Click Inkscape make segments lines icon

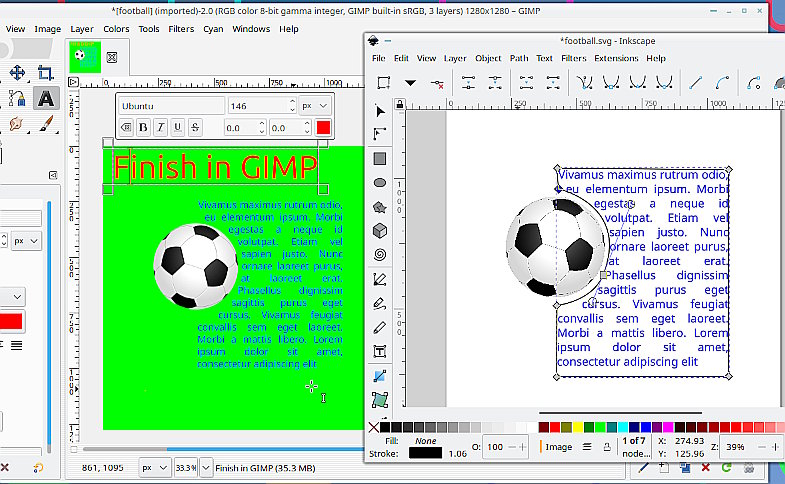[x=695, y=83]
